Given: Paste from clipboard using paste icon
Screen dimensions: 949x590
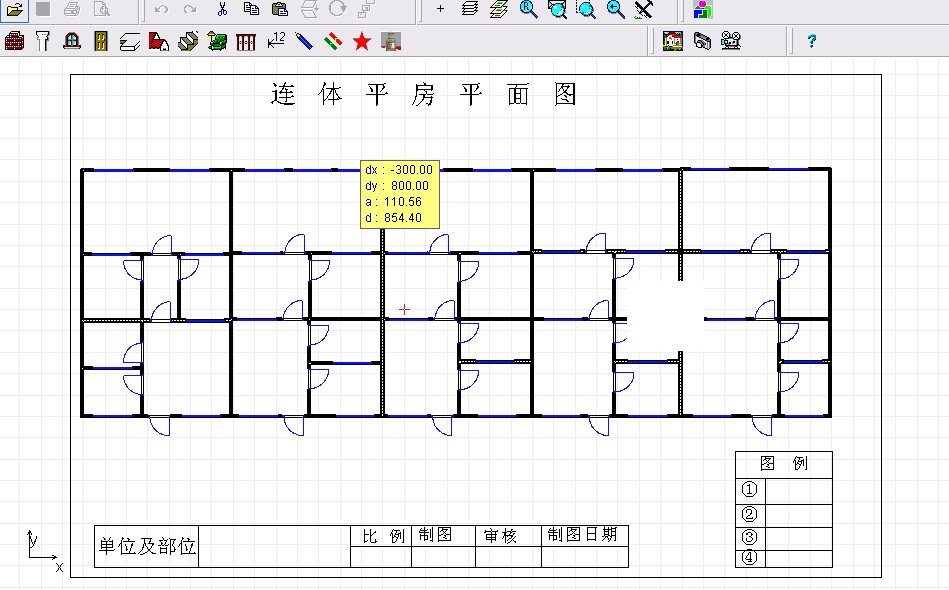Looking at the screenshot, I should click(280, 9).
